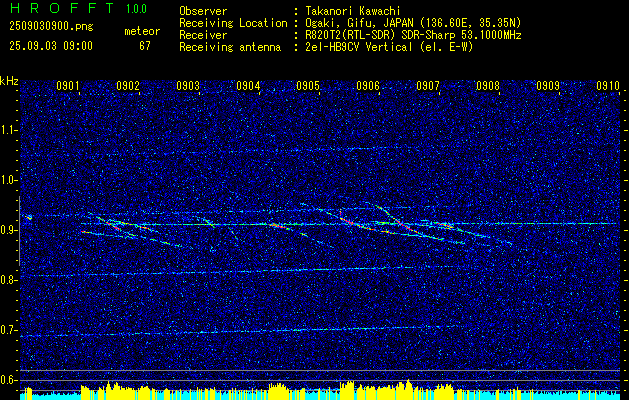The image size is (629, 400).
Task: Click the 1.1 kHz axis label
Action: coord(8,130)
